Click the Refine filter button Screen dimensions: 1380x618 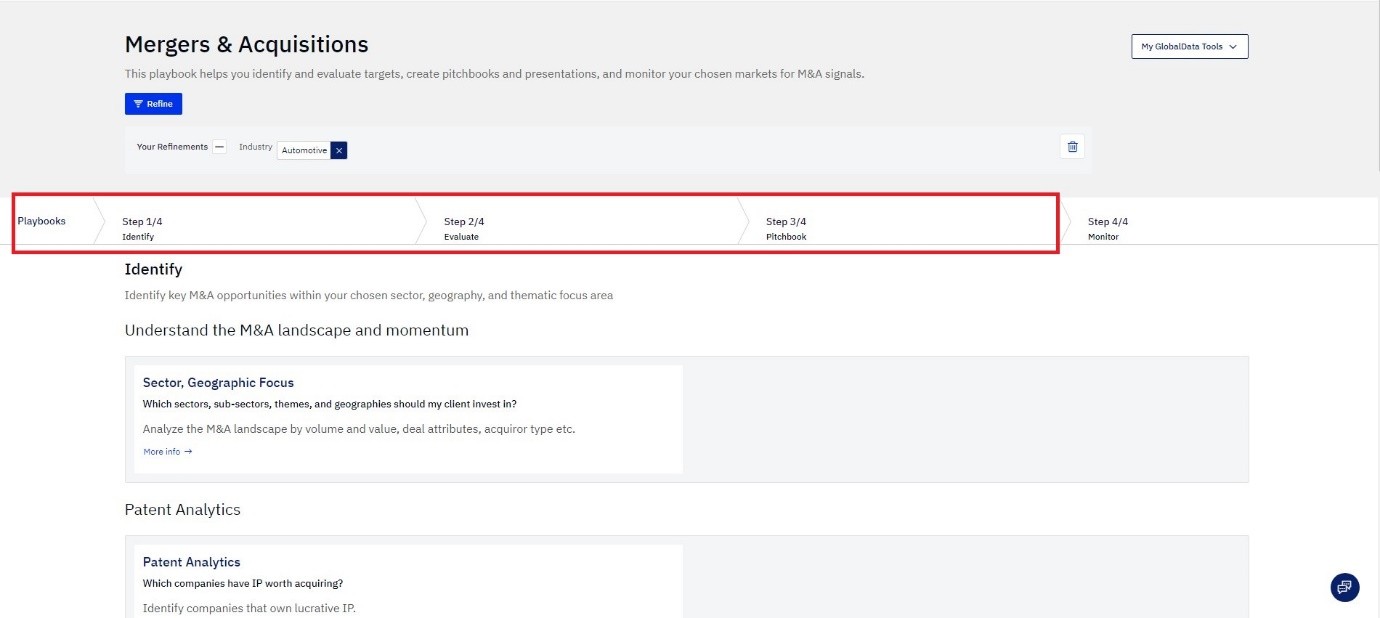tap(153, 104)
